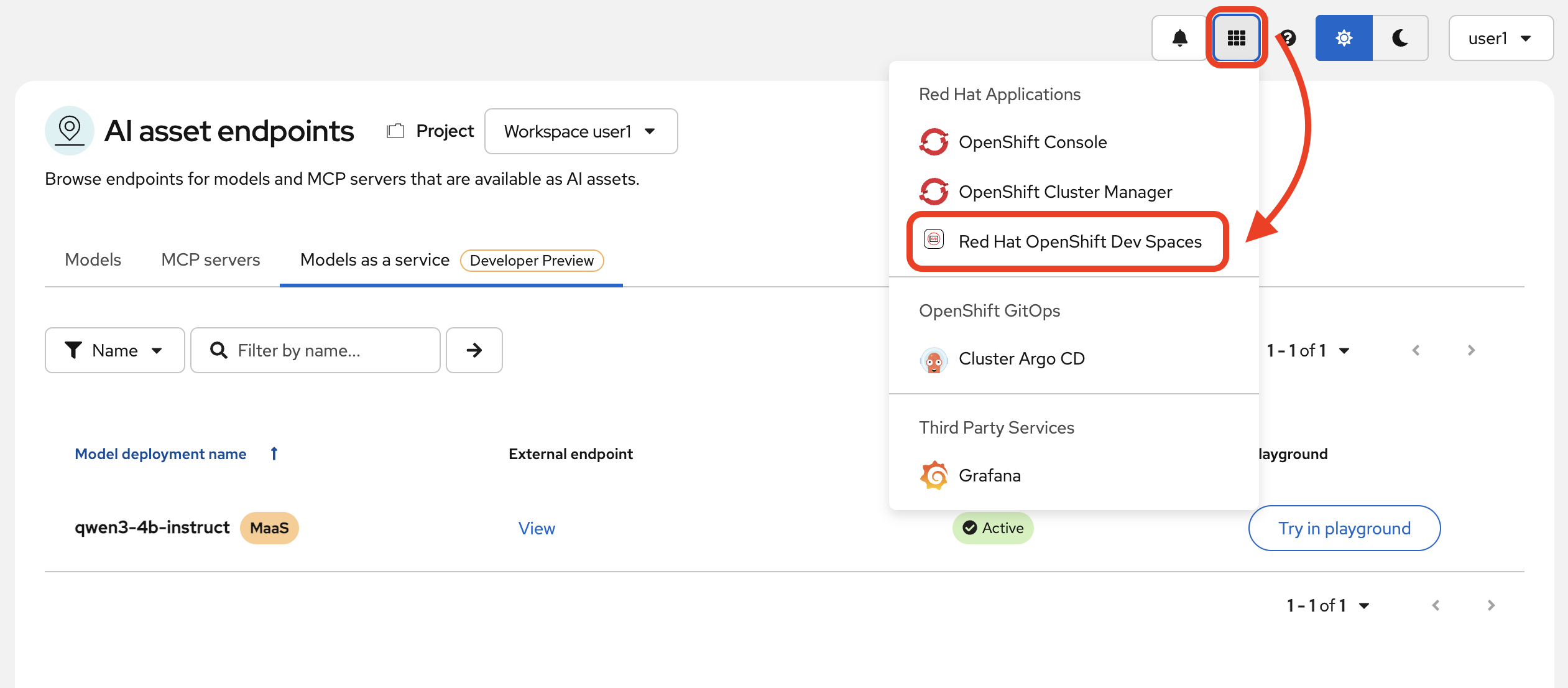Image resolution: width=1568 pixels, height=688 pixels.
Task: Sort by Model deployment name column
Action: coord(160,454)
